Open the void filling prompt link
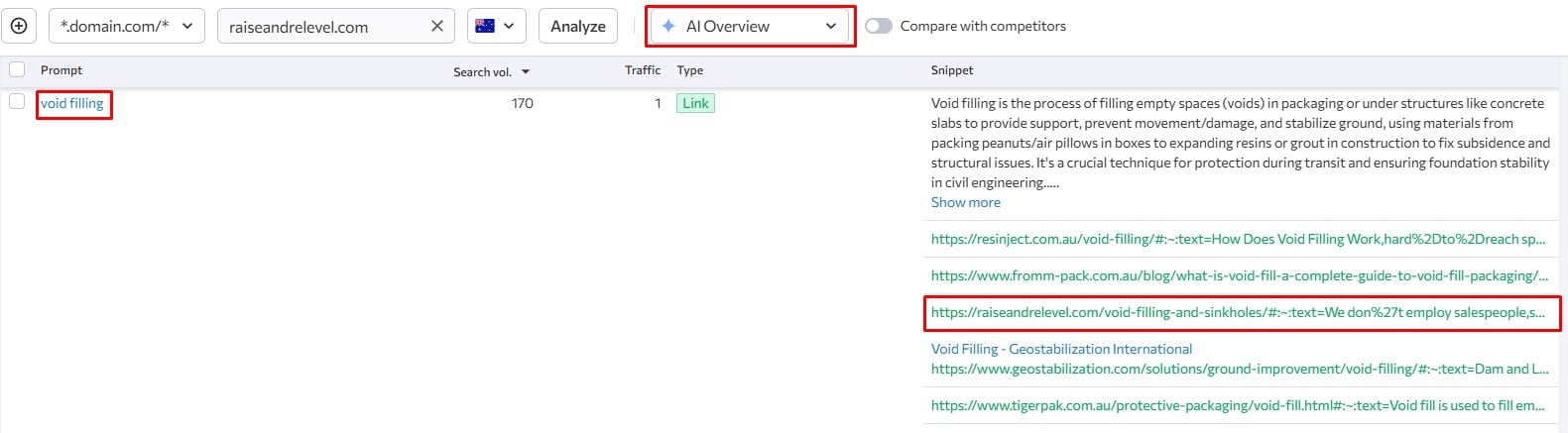This screenshot has height=433, width=1568. [x=72, y=103]
